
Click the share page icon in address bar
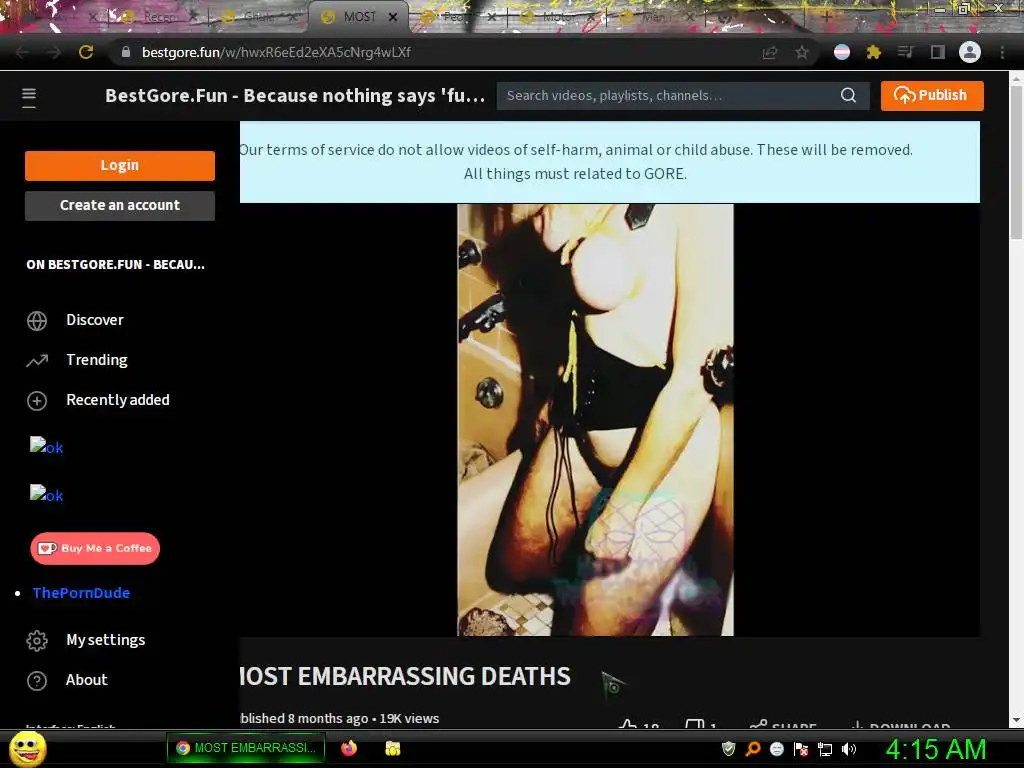(770, 52)
